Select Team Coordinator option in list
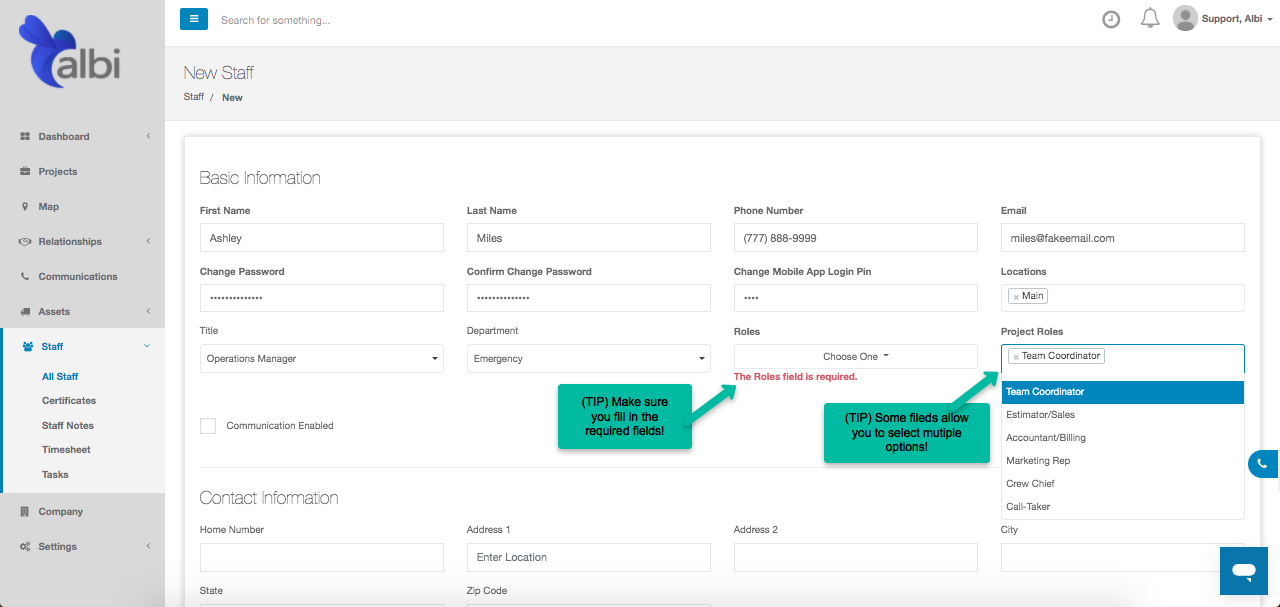The width and height of the screenshot is (1280, 607). [1123, 392]
